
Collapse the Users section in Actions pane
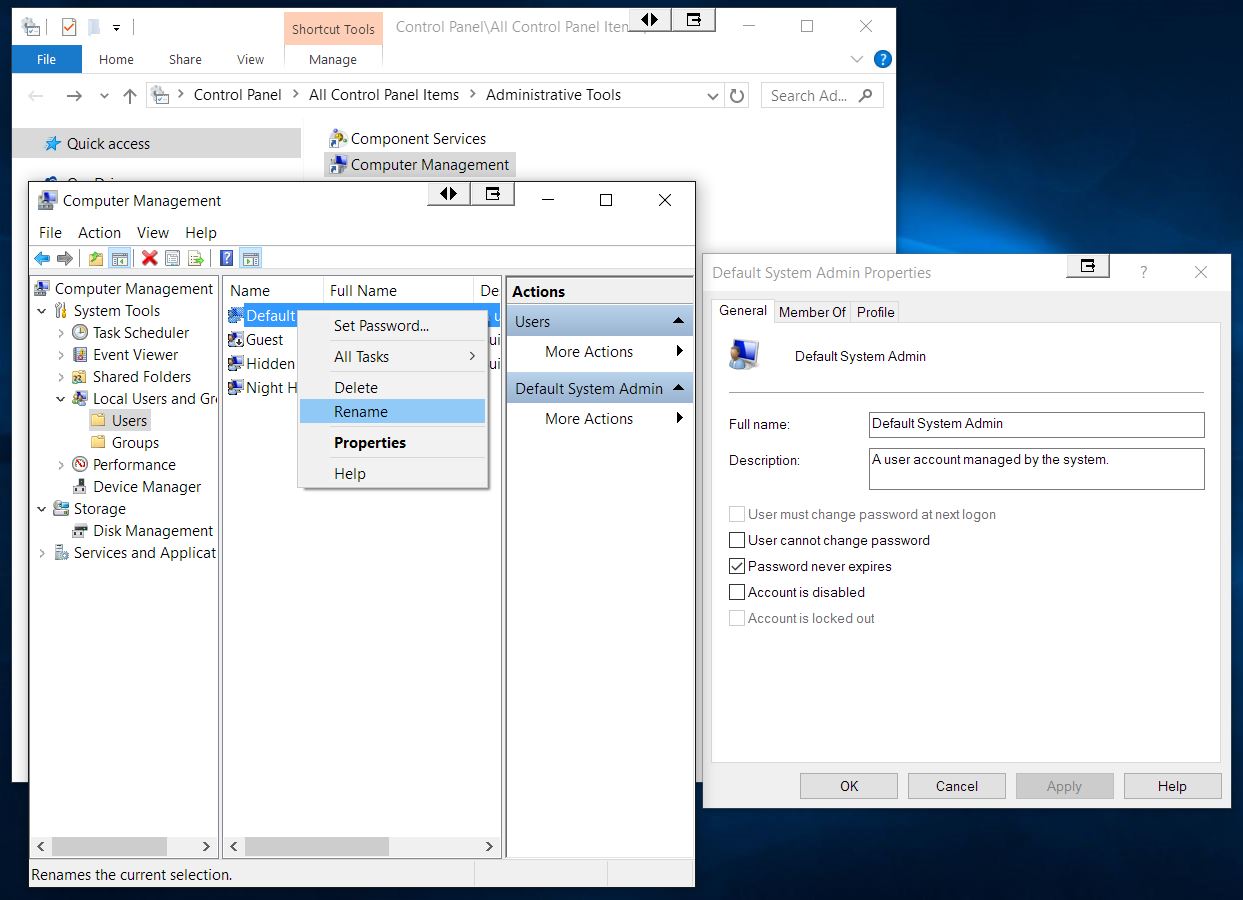point(679,321)
